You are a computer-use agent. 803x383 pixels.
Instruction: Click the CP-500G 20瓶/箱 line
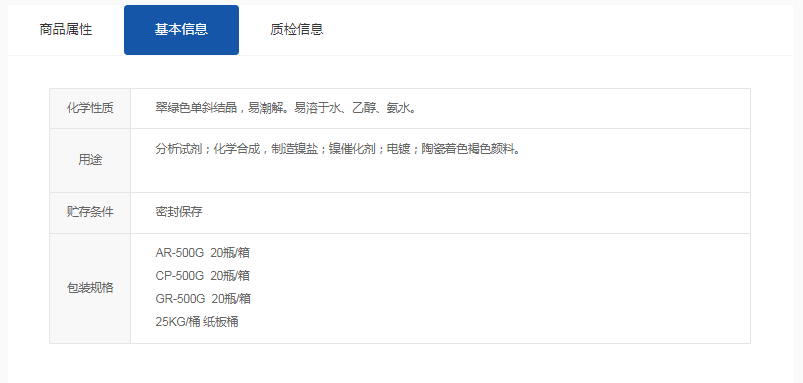click(x=203, y=276)
